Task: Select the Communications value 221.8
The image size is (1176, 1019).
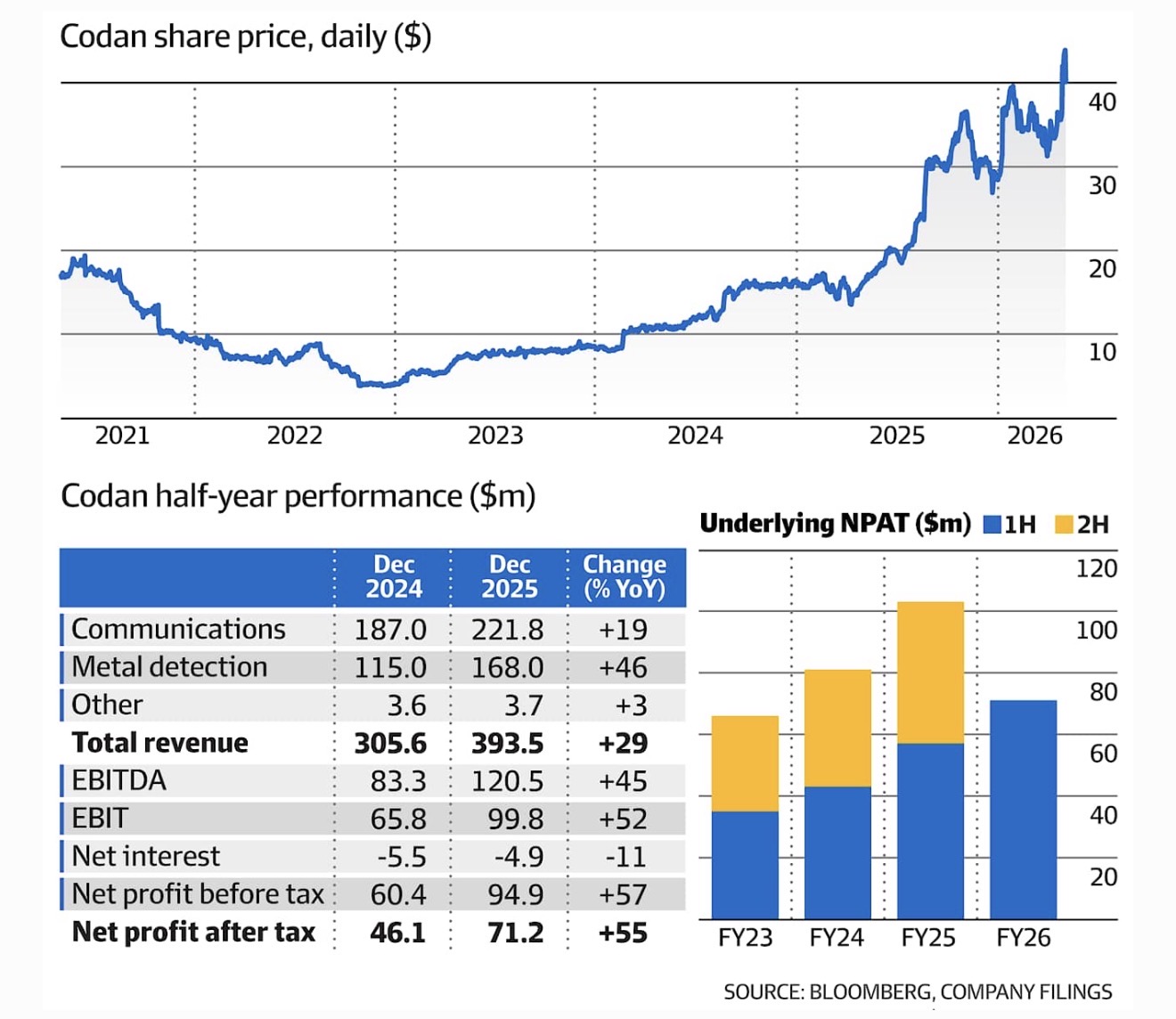Action: pyautogui.click(x=507, y=630)
